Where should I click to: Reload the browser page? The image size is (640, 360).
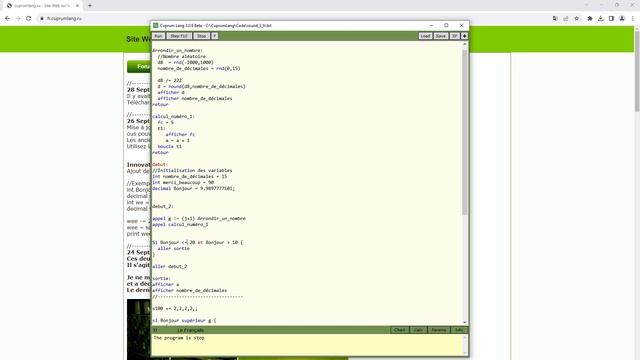pos(29,18)
